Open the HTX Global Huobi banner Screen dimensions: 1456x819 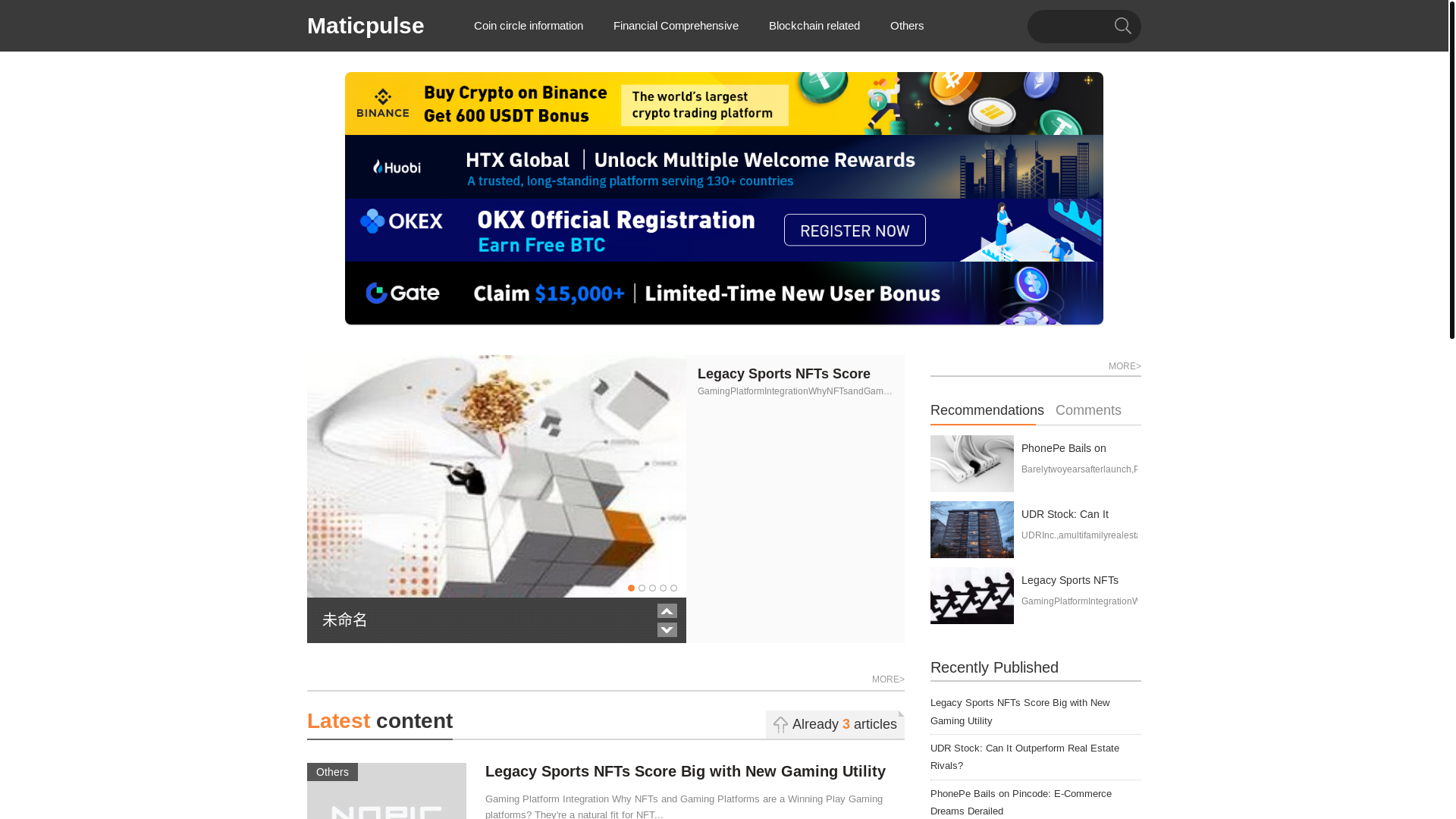(x=724, y=167)
